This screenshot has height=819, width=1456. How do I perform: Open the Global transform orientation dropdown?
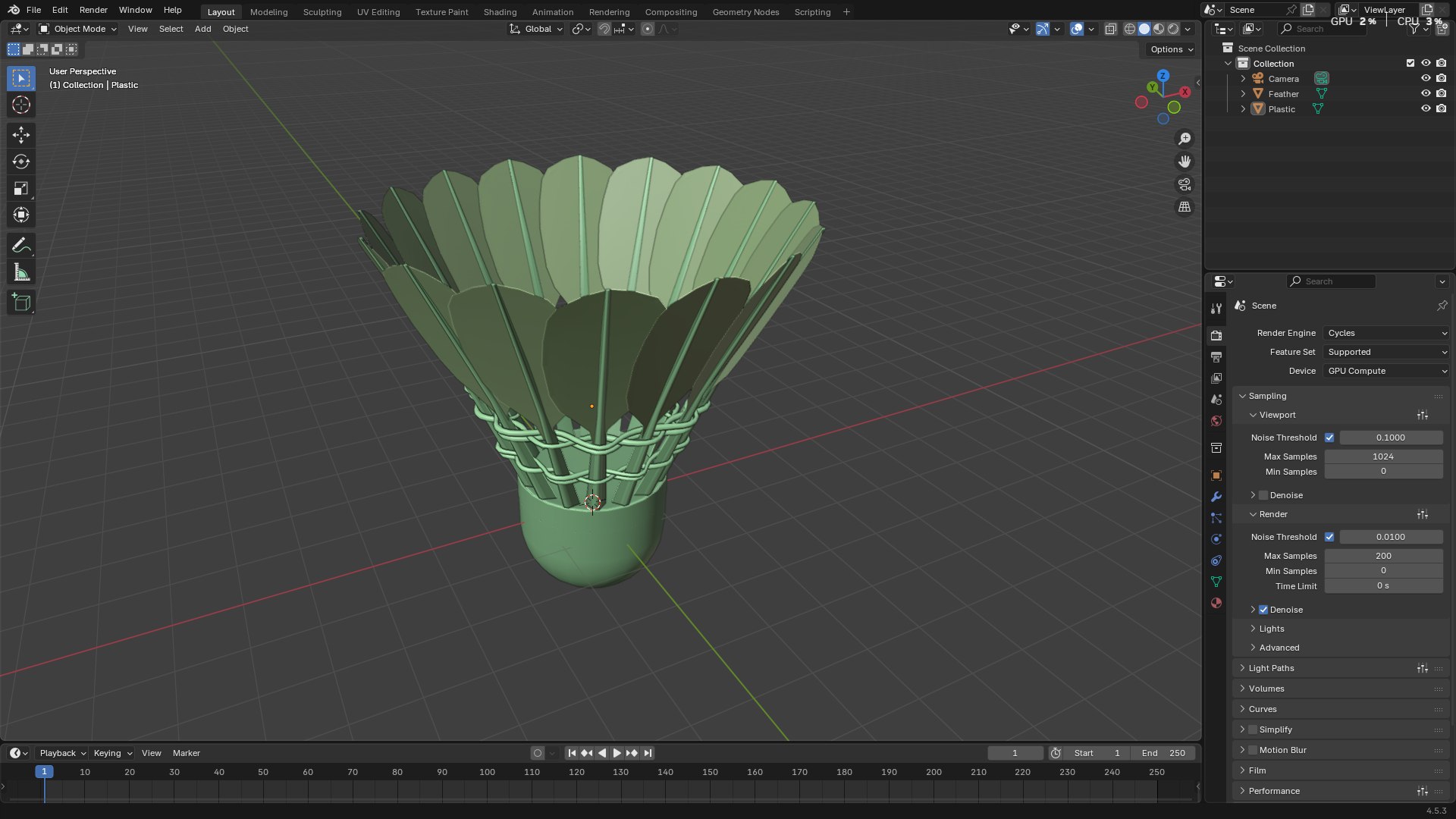pyautogui.click(x=536, y=29)
